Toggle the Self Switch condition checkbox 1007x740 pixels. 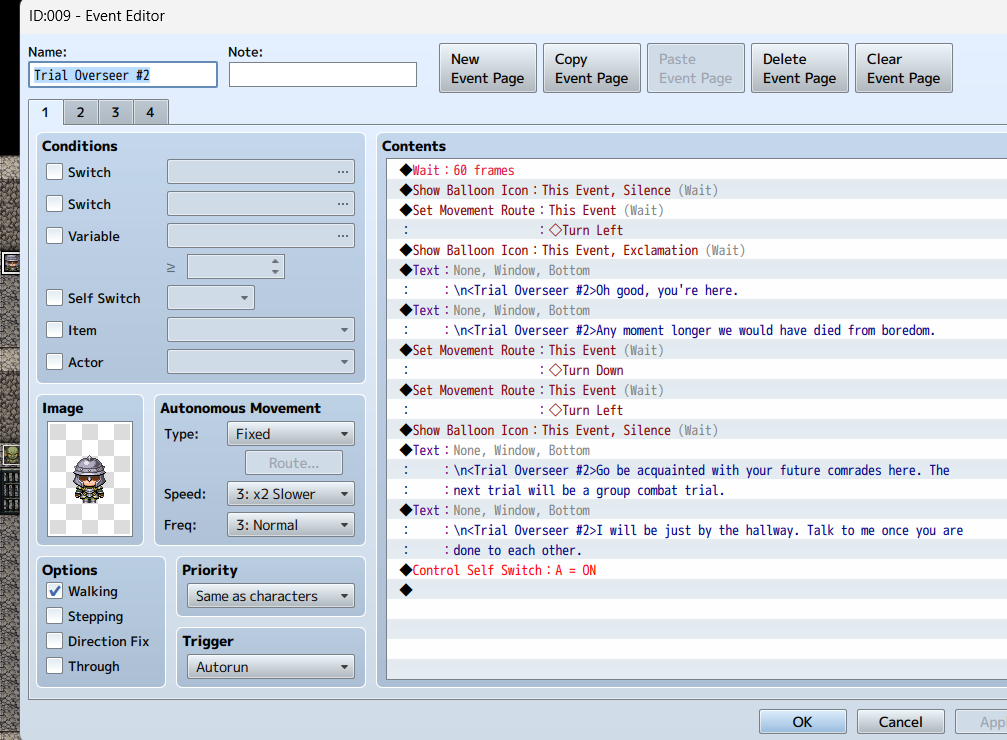pyautogui.click(x=55, y=298)
